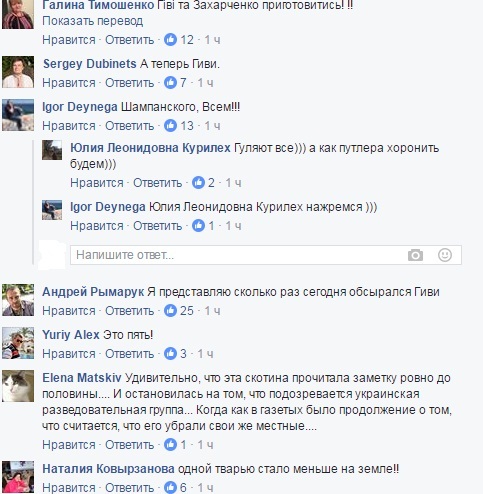Click like reaction icon on Sergey Dubinets' comment

click(170, 83)
